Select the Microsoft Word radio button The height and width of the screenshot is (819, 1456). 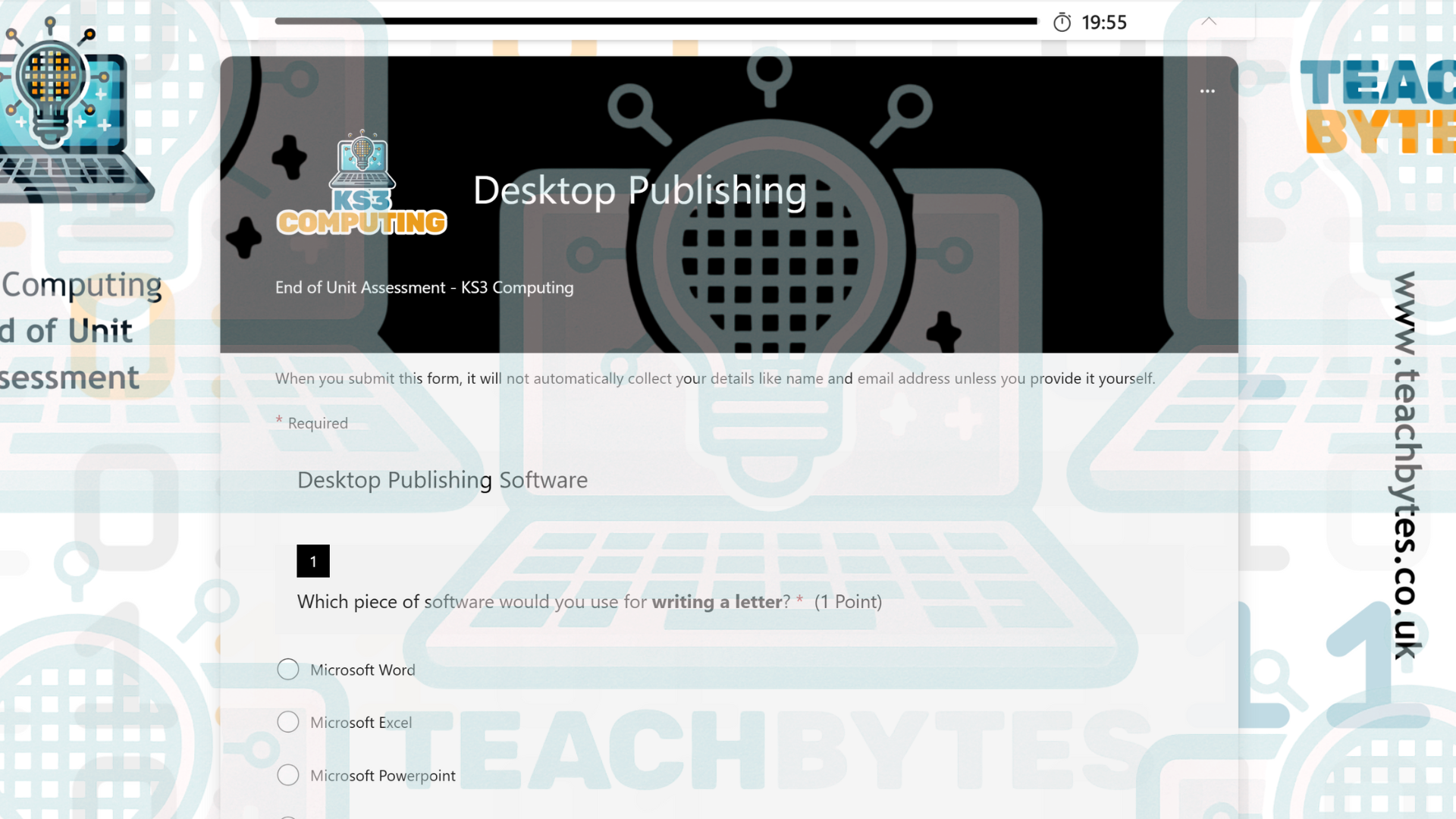coord(288,670)
